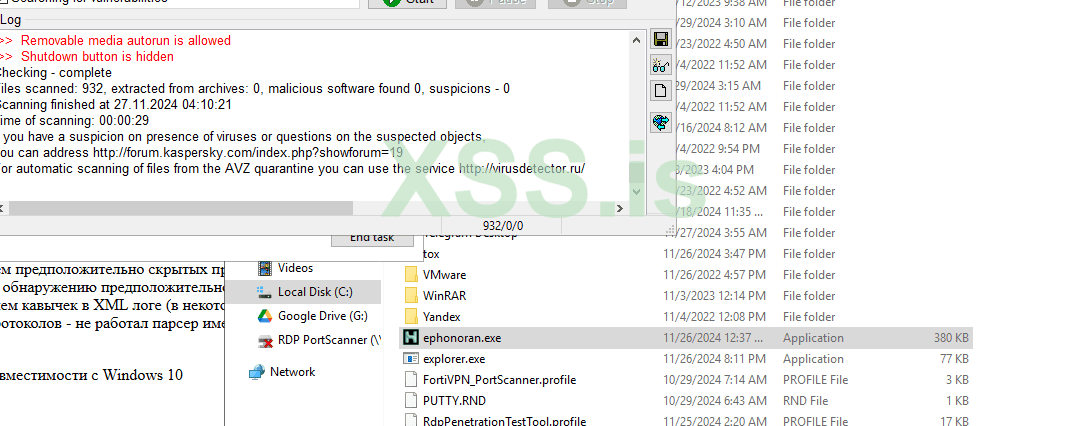Viewport: 1087px width, 426px height.
Task: Click the forum.kaspersky.com URL in the log
Action: point(247,153)
